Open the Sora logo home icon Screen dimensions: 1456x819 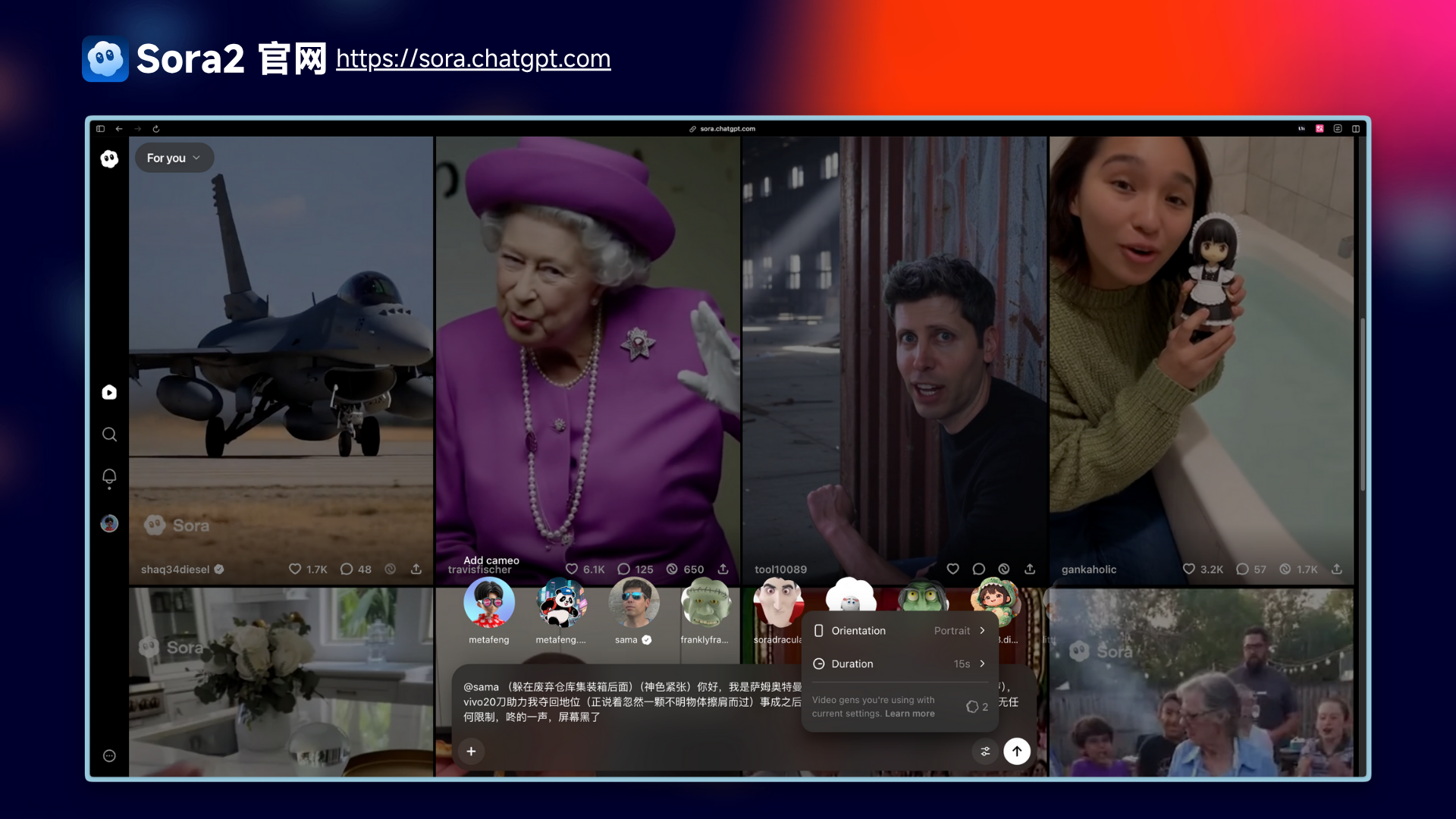tap(109, 158)
